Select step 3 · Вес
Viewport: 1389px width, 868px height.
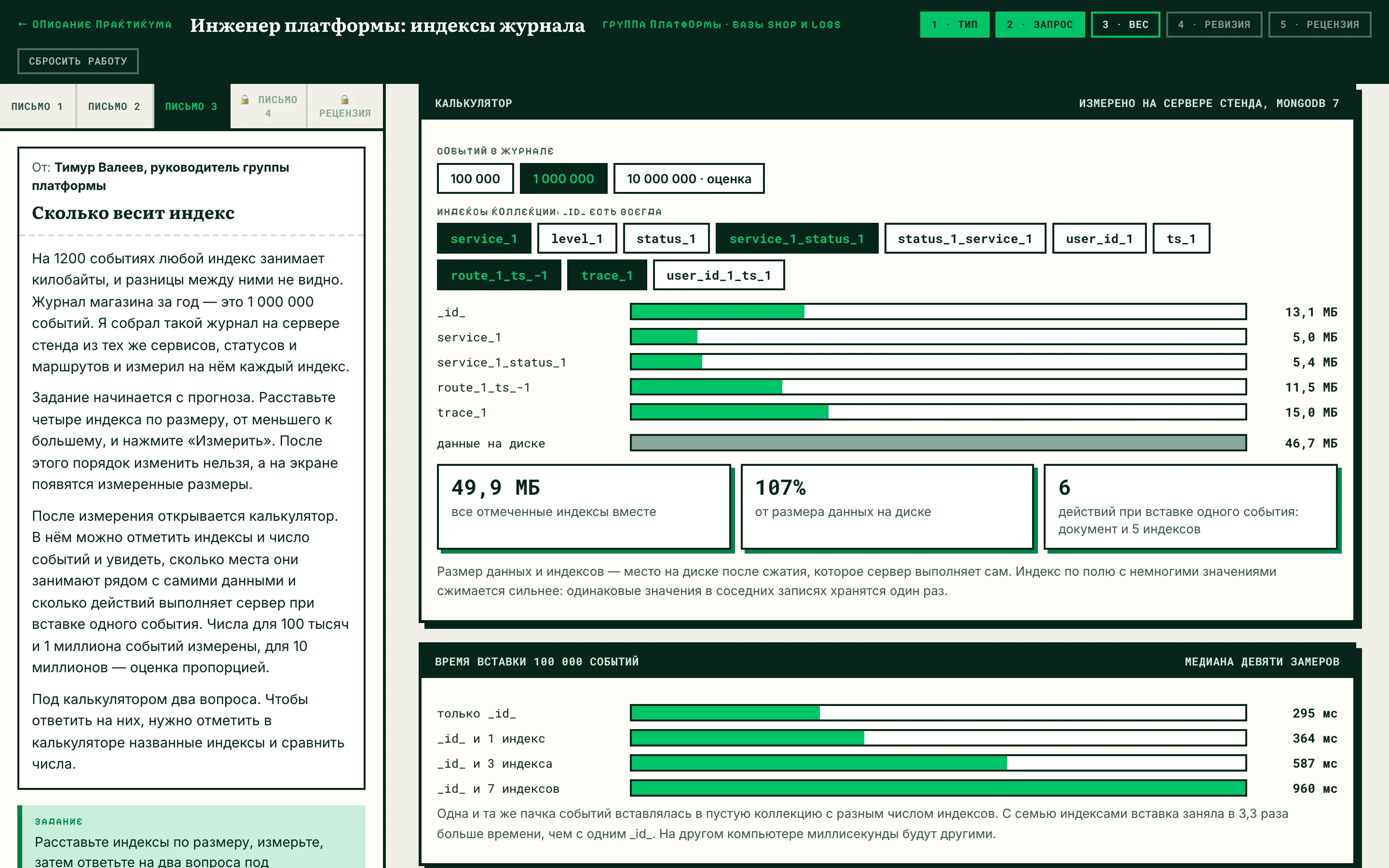click(1125, 25)
